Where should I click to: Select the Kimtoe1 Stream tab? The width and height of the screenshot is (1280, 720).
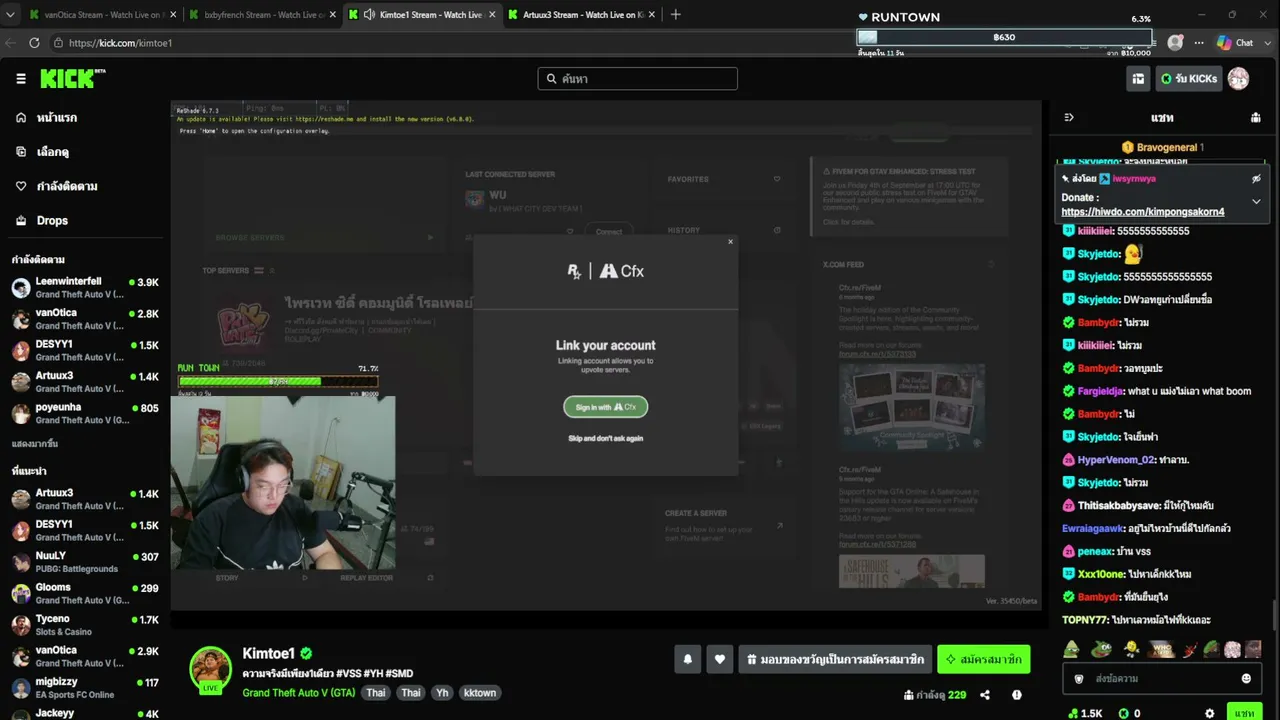click(x=422, y=14)
